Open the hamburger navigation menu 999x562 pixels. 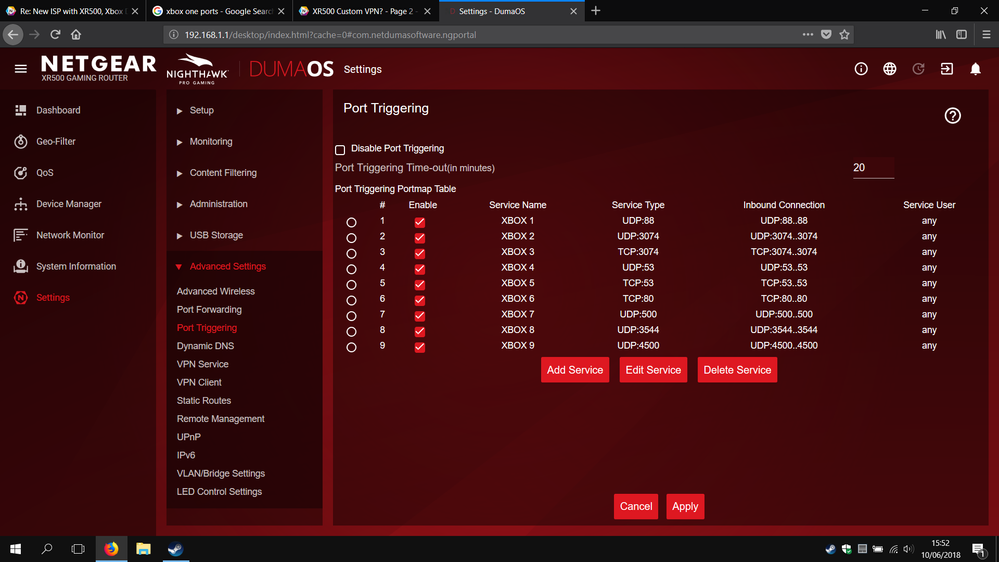pyautogui.click(x=20, y=69)
